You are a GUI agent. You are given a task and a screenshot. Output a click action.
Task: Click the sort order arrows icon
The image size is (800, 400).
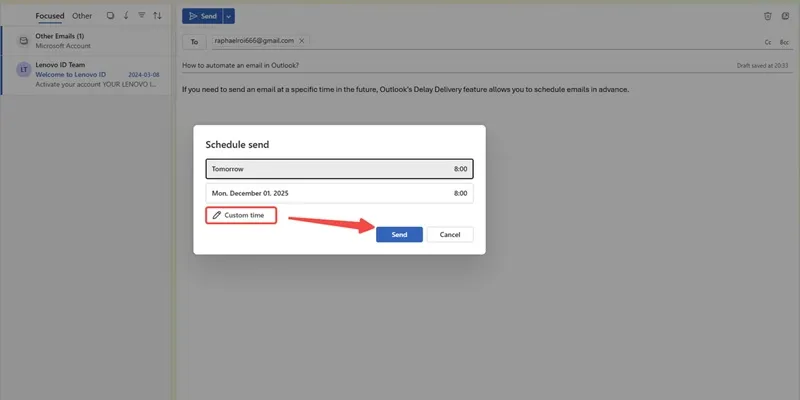pyautogui.click(x=158, y=16)
